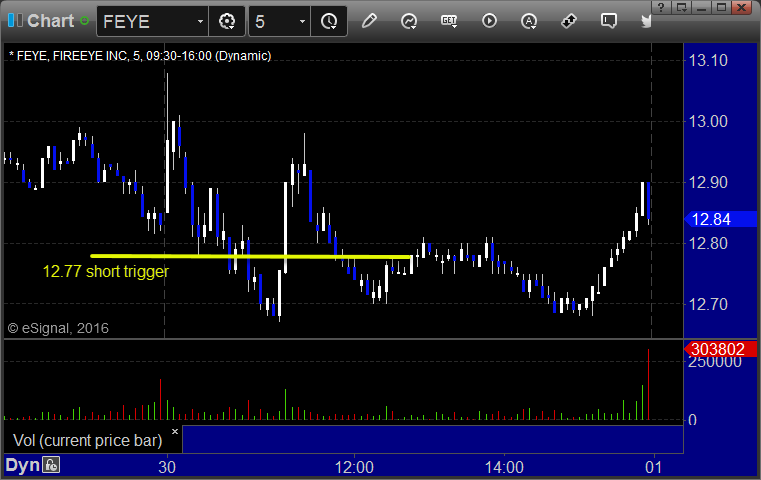Image resolution: width=761 pixels, height=480 pixels.
Task: Click the GET tools icon
Action: [x=449, y=21]
